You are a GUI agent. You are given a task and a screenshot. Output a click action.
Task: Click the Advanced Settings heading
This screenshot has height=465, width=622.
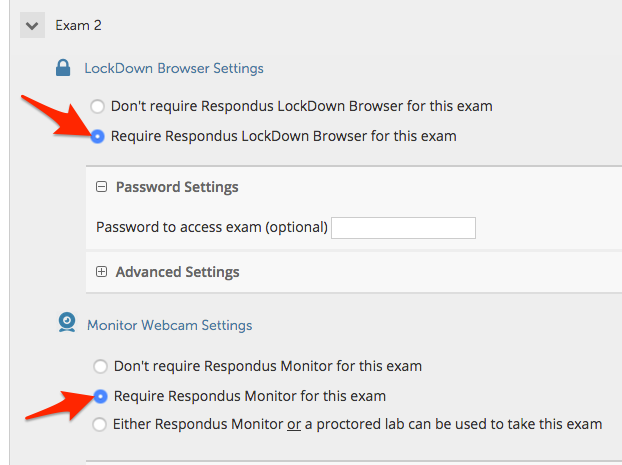tap(177, 272)
